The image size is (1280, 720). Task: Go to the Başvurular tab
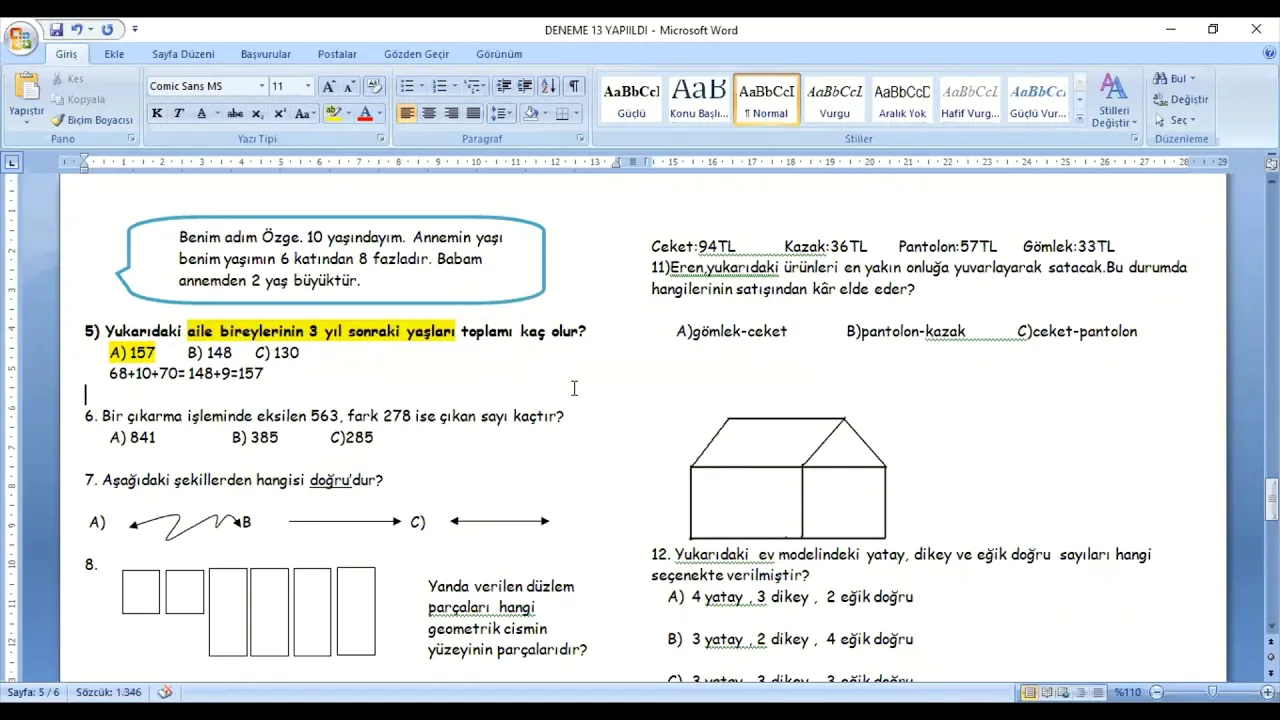[266, 54]
